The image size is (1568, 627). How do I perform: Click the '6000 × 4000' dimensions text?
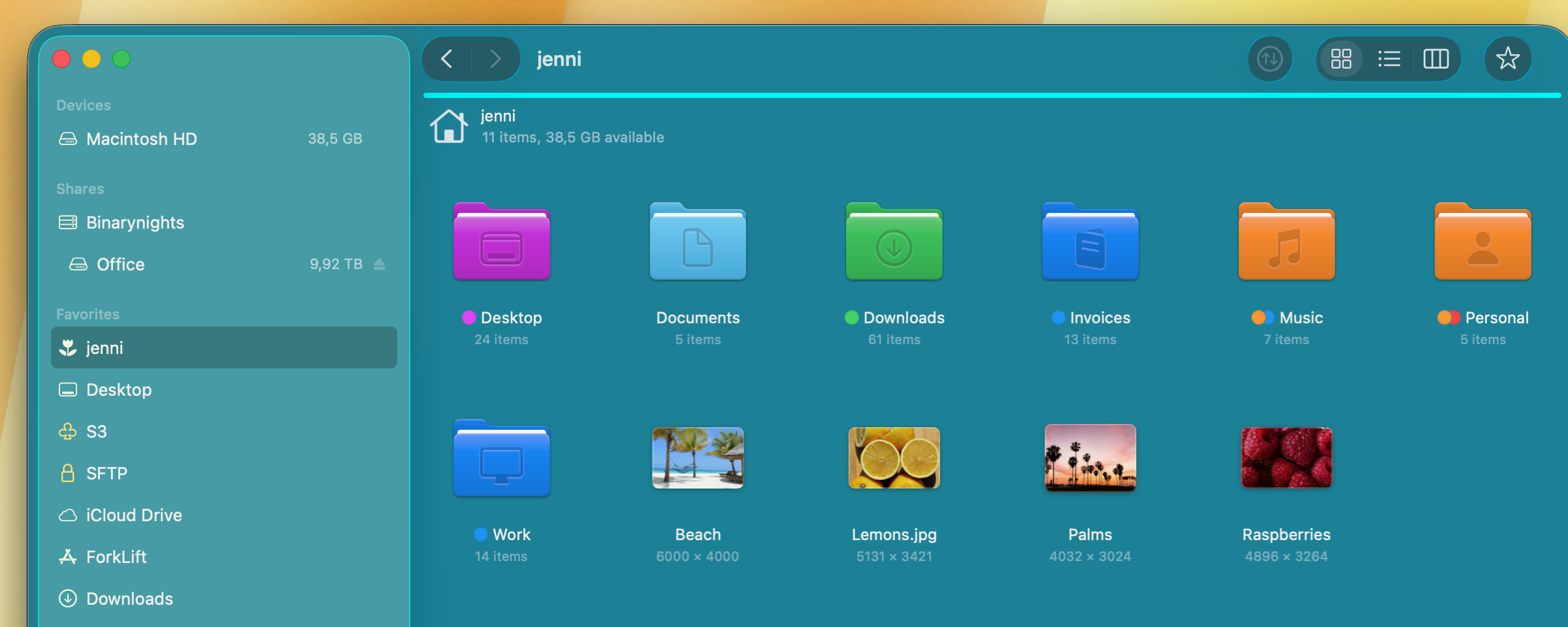coord(698,556)
